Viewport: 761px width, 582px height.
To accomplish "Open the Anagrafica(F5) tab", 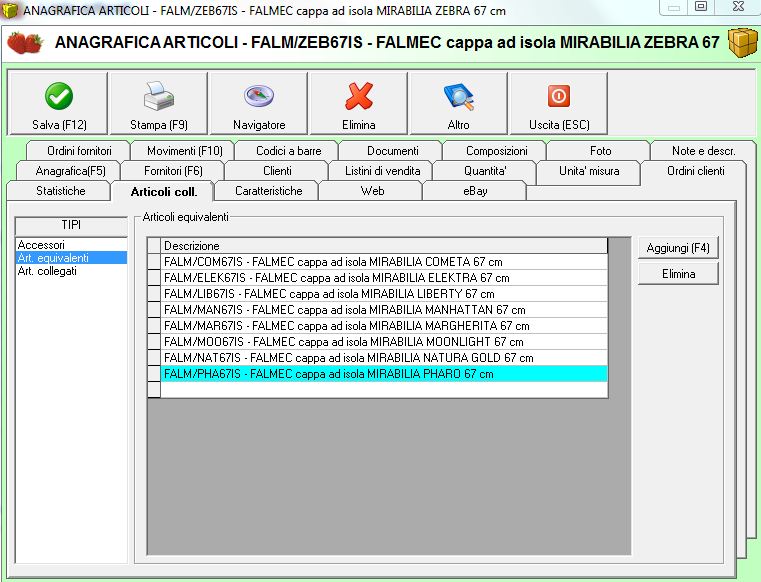I will tap(70, 171).
